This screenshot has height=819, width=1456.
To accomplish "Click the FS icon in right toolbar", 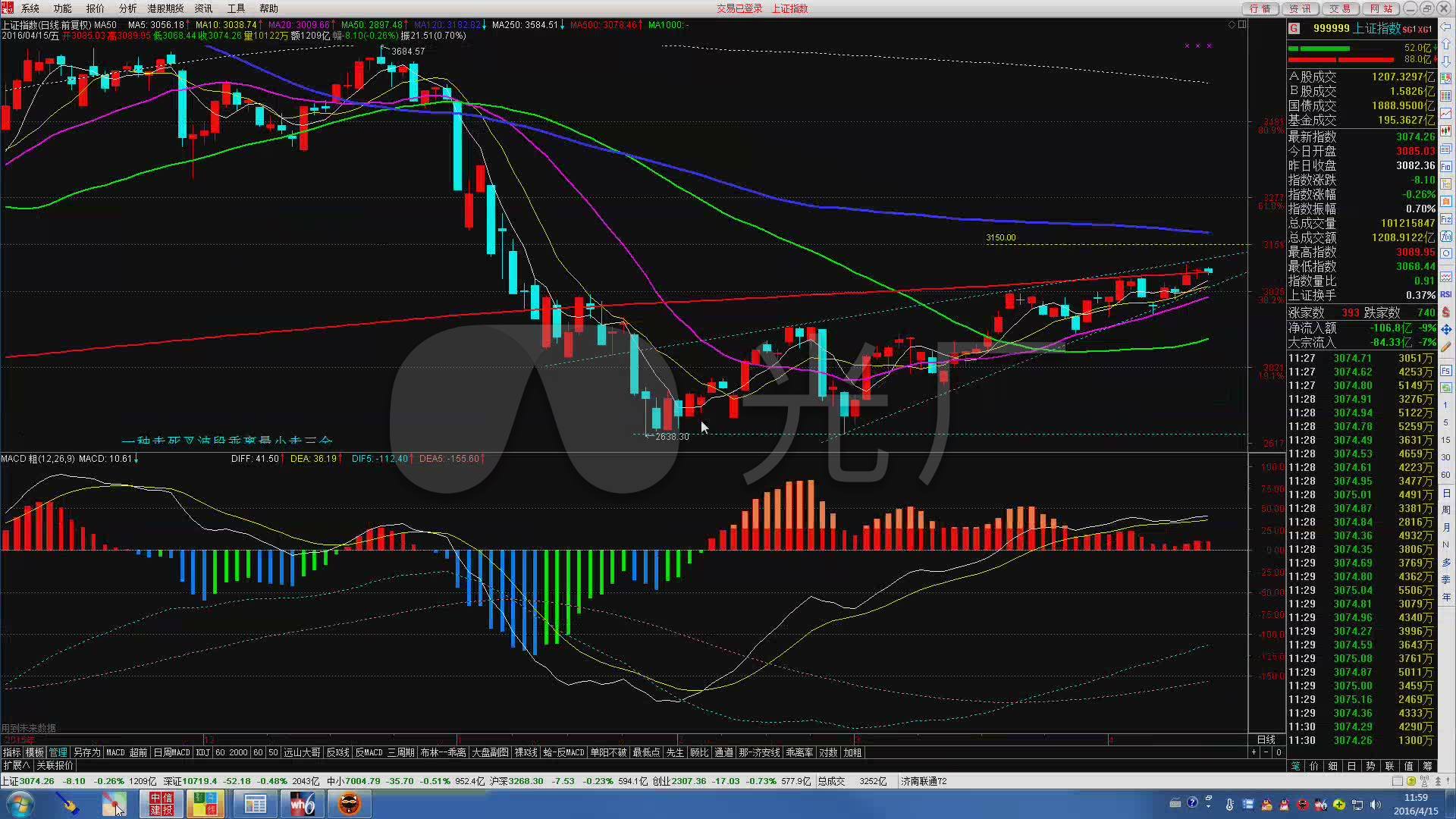I will tap(1446, 370).
